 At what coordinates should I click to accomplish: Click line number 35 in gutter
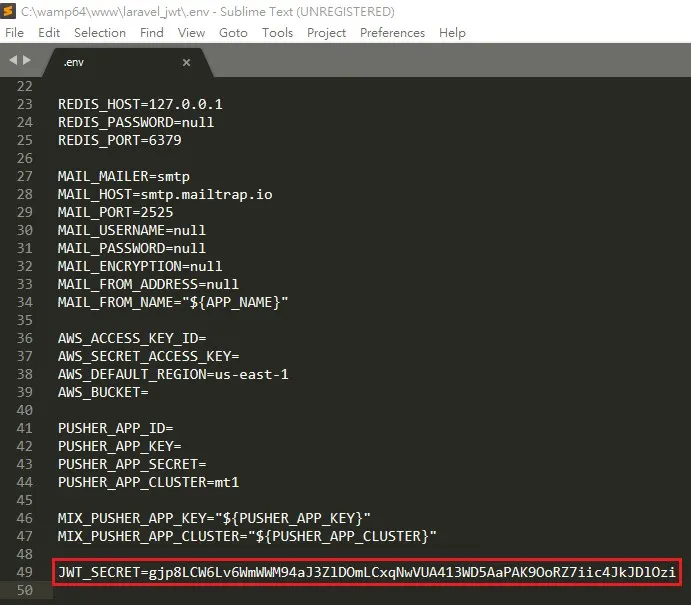[25, 320]
